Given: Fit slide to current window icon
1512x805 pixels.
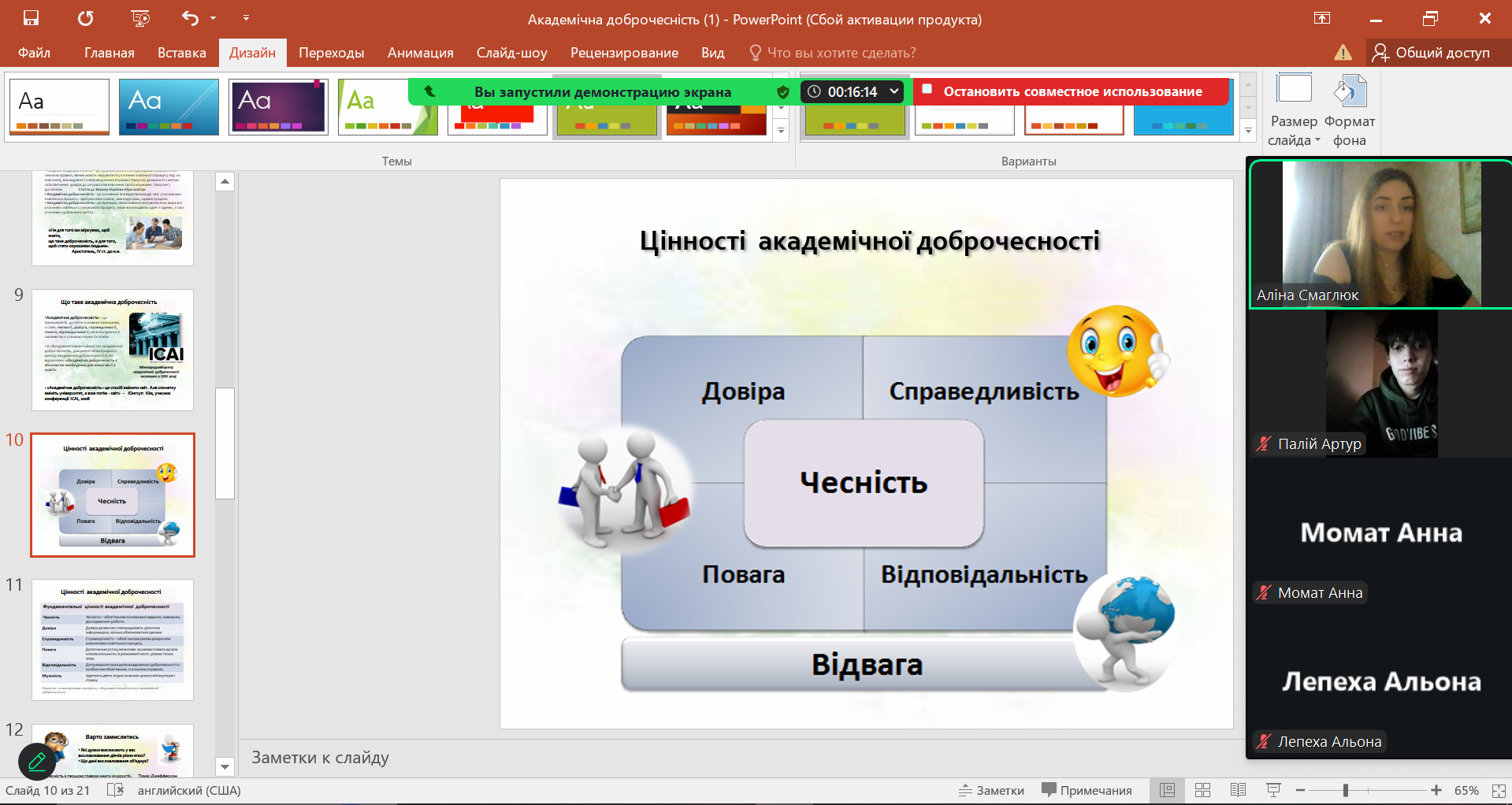Looking at the screenshot, I should tap(1498, 790).
